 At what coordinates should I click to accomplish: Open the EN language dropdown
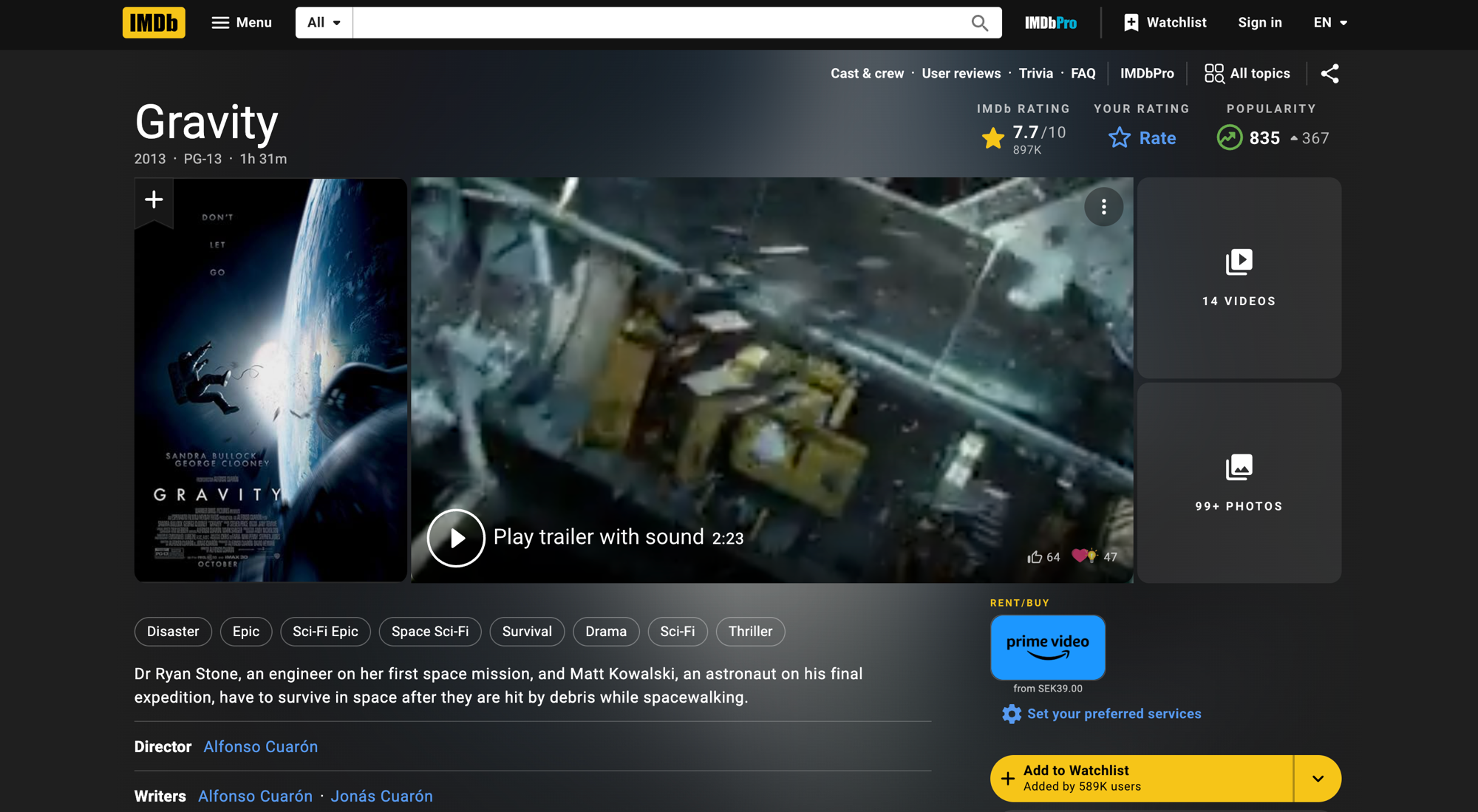[1330, 23]
